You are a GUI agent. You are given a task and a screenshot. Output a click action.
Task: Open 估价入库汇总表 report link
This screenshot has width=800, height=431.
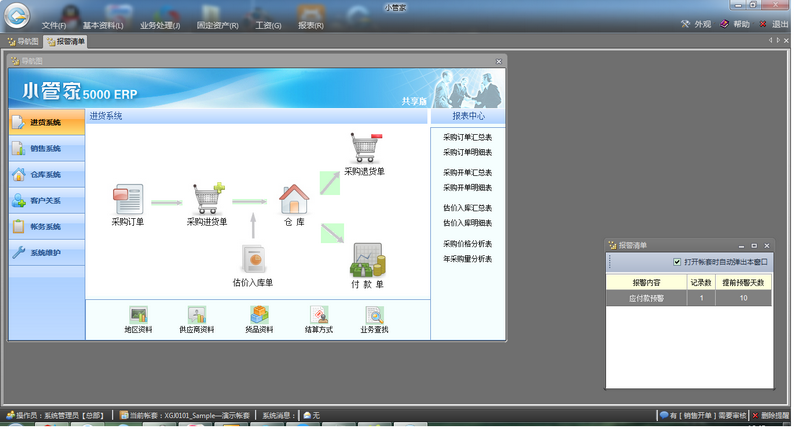(467, 208)
